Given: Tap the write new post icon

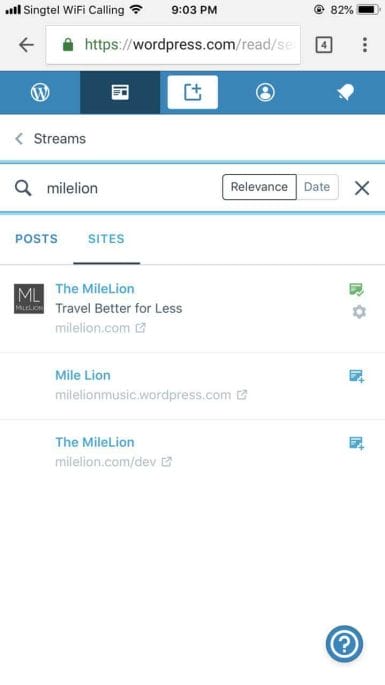Looking at the screenshot, I should 192,92.
